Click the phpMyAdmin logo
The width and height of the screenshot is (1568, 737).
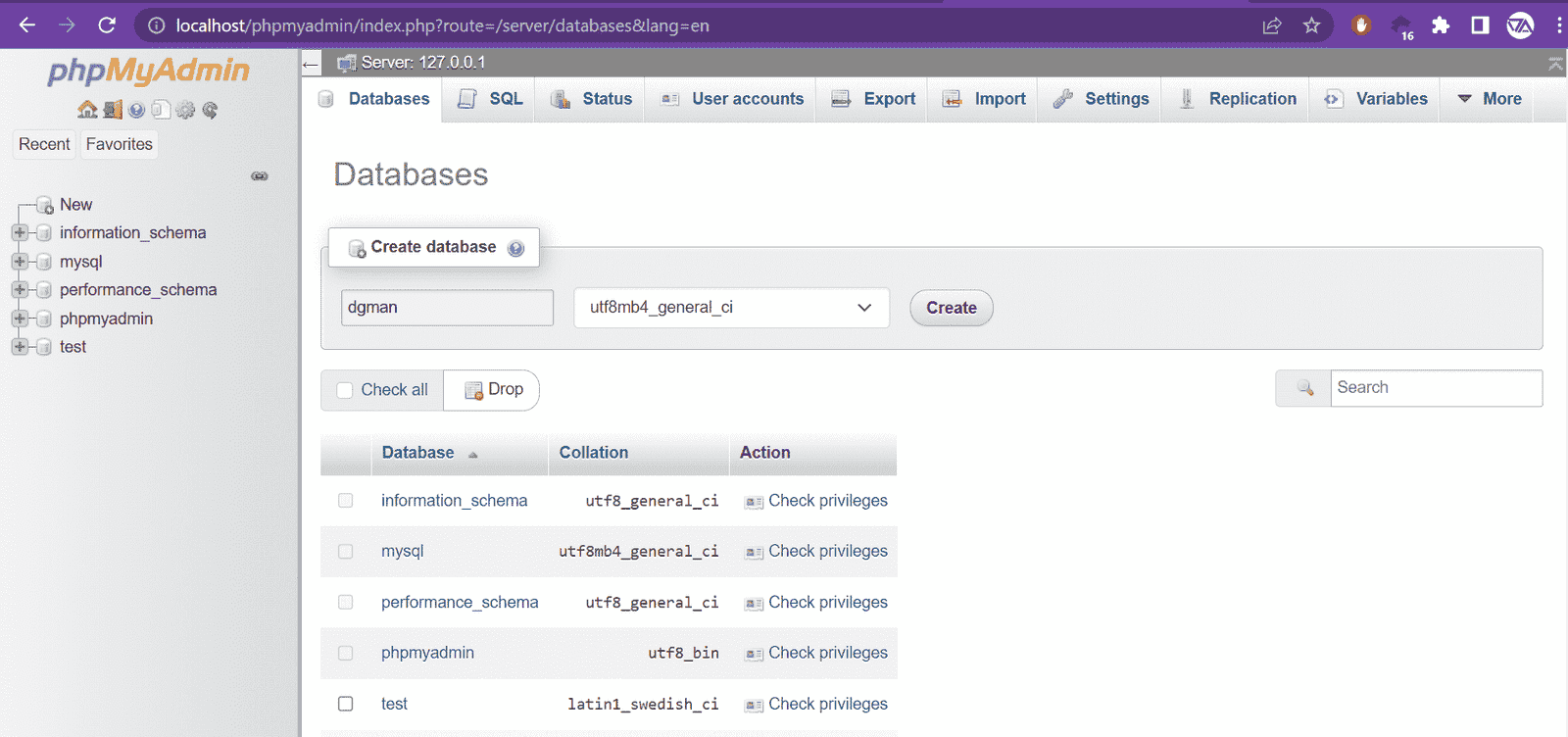[149, 72]
